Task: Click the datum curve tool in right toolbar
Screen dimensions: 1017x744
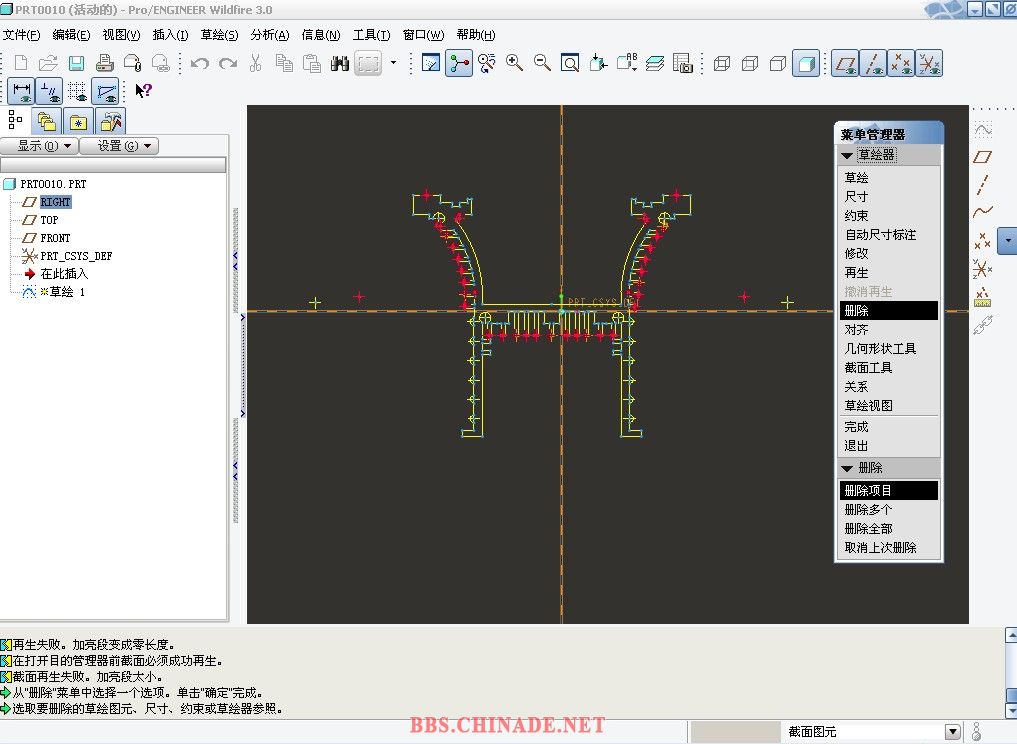Action: (x=983, y=211)
